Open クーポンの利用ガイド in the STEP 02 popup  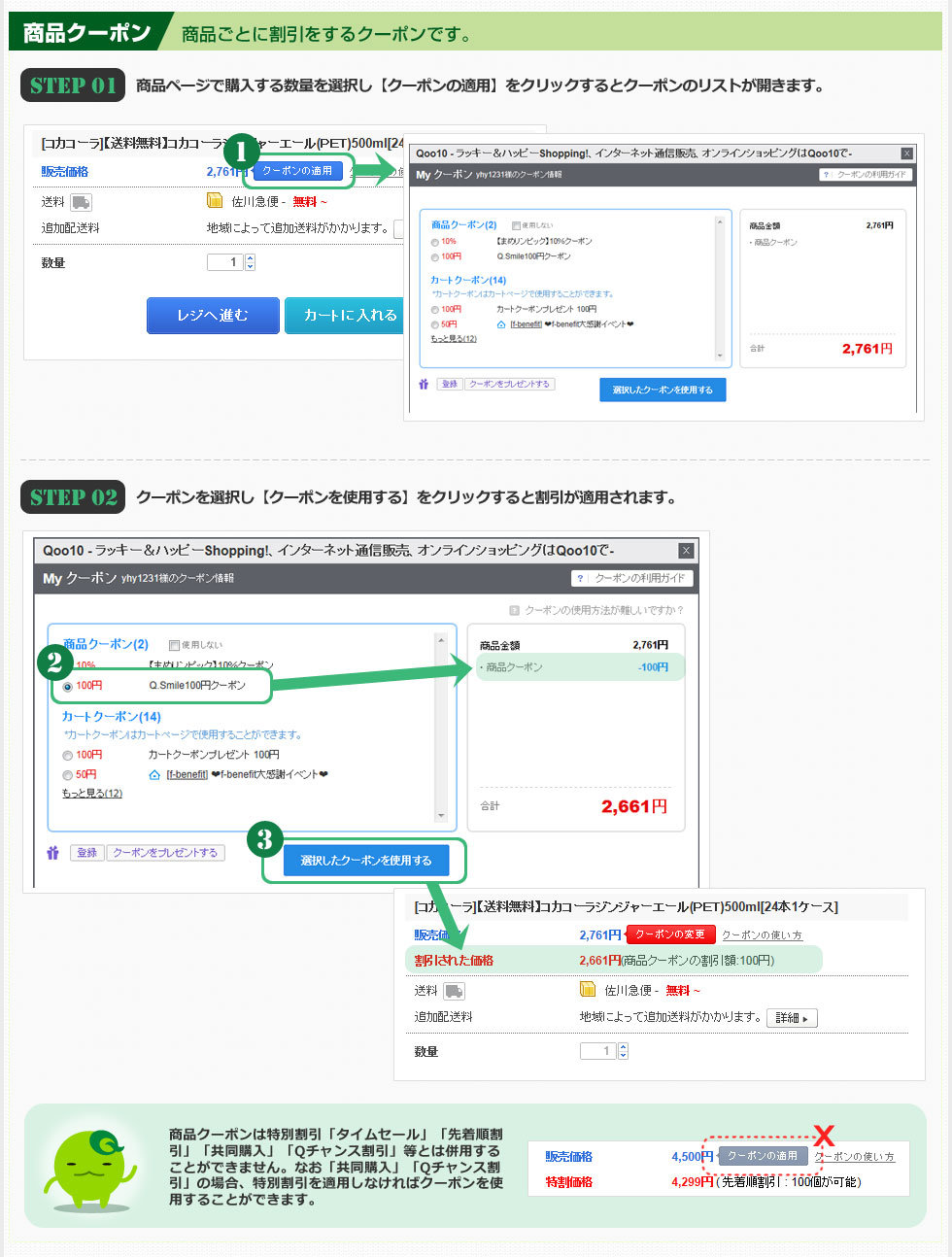[632, 578]
